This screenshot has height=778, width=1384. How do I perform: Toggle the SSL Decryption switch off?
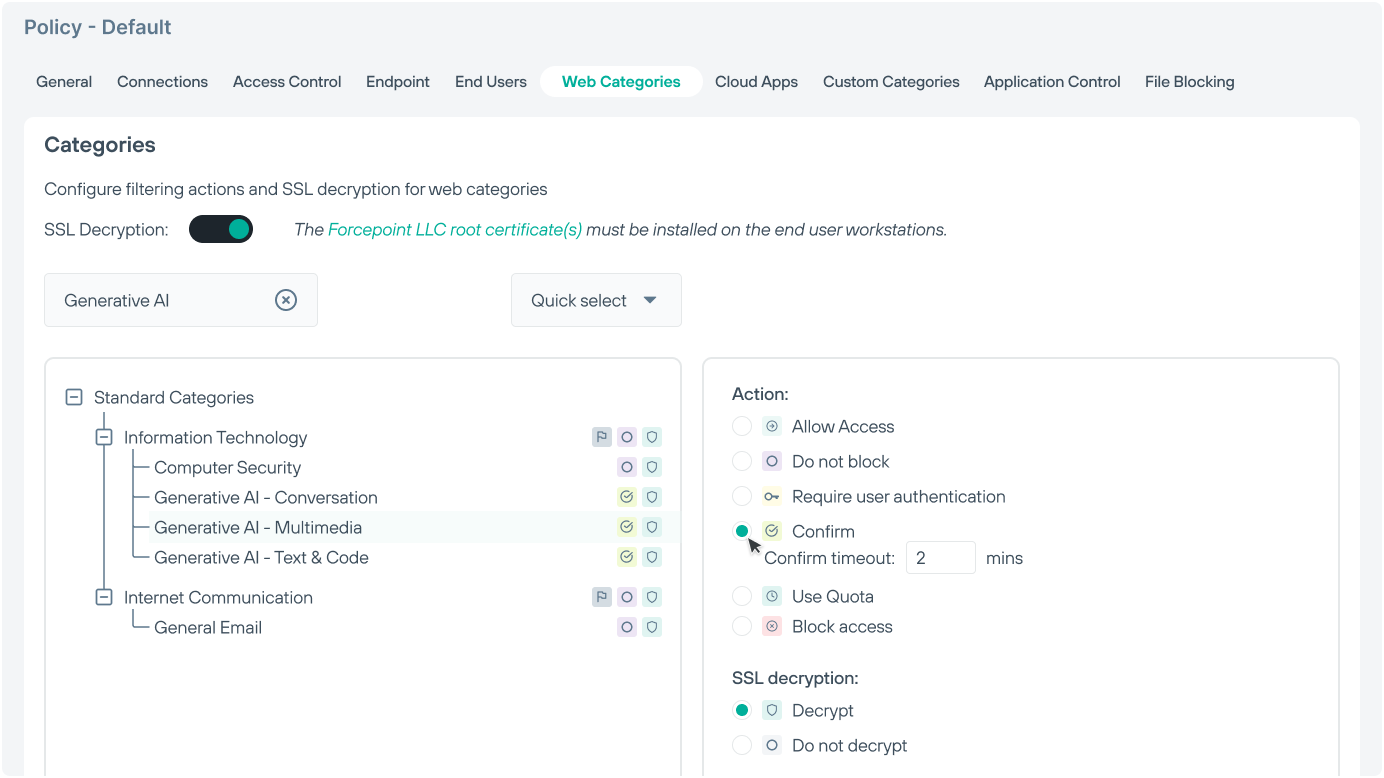[x=221, y=229]
